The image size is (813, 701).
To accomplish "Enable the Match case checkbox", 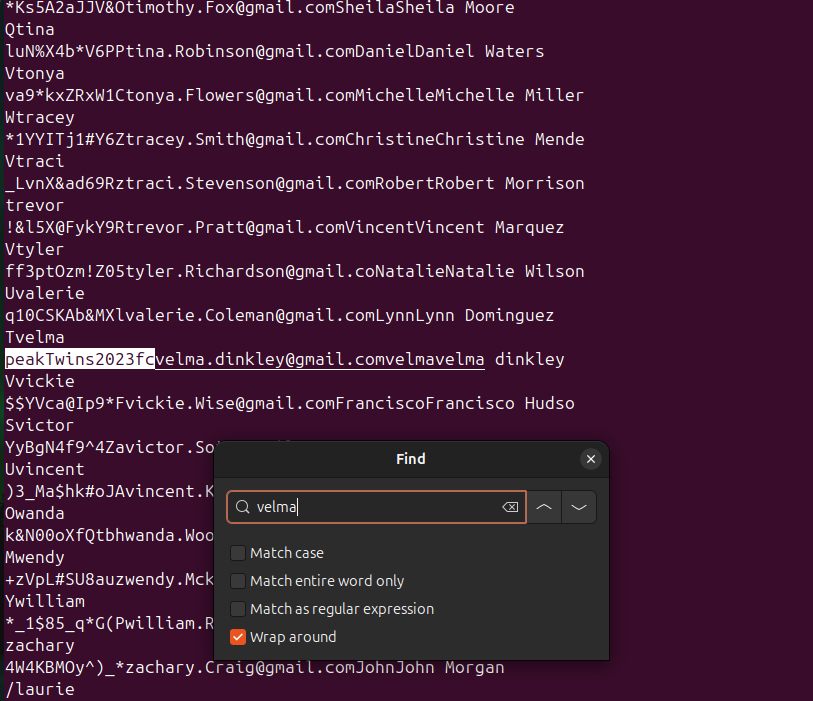I will click(238, 553).
